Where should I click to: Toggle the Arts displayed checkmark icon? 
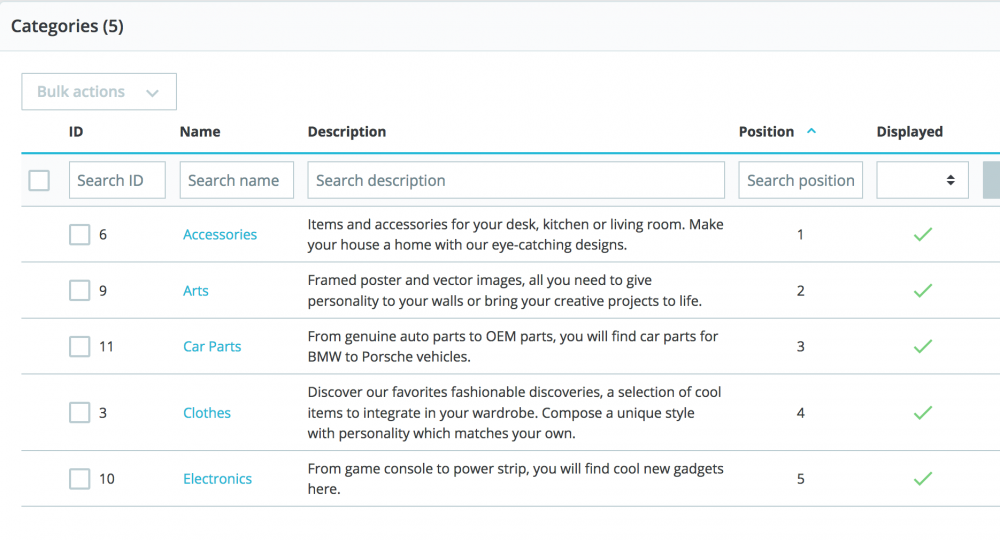tap(923, 291)
